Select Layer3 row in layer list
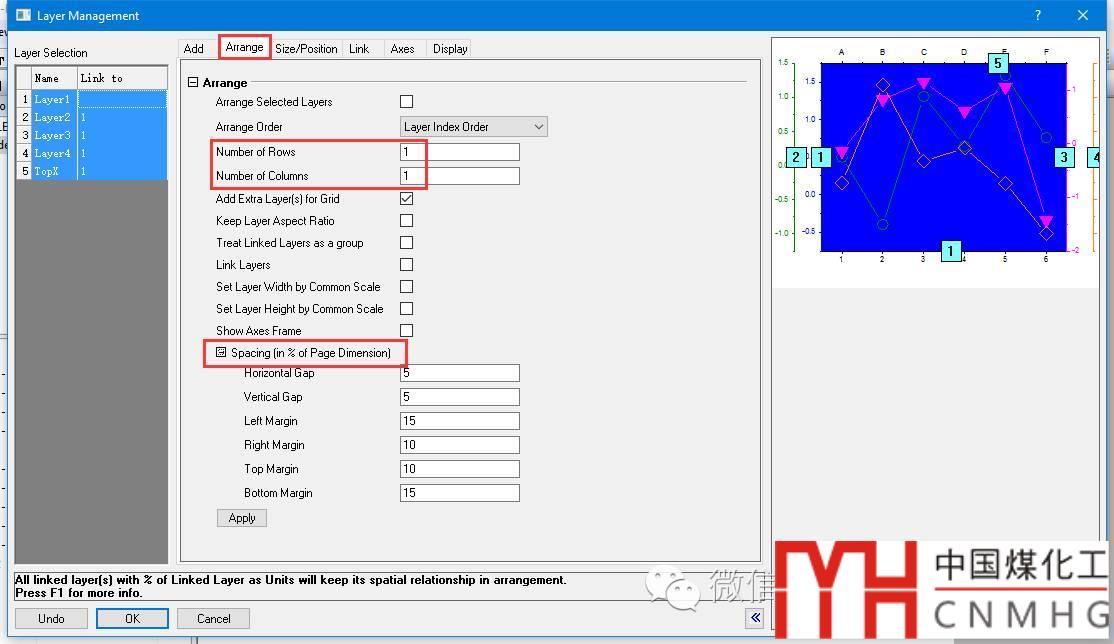 [92, 135]
